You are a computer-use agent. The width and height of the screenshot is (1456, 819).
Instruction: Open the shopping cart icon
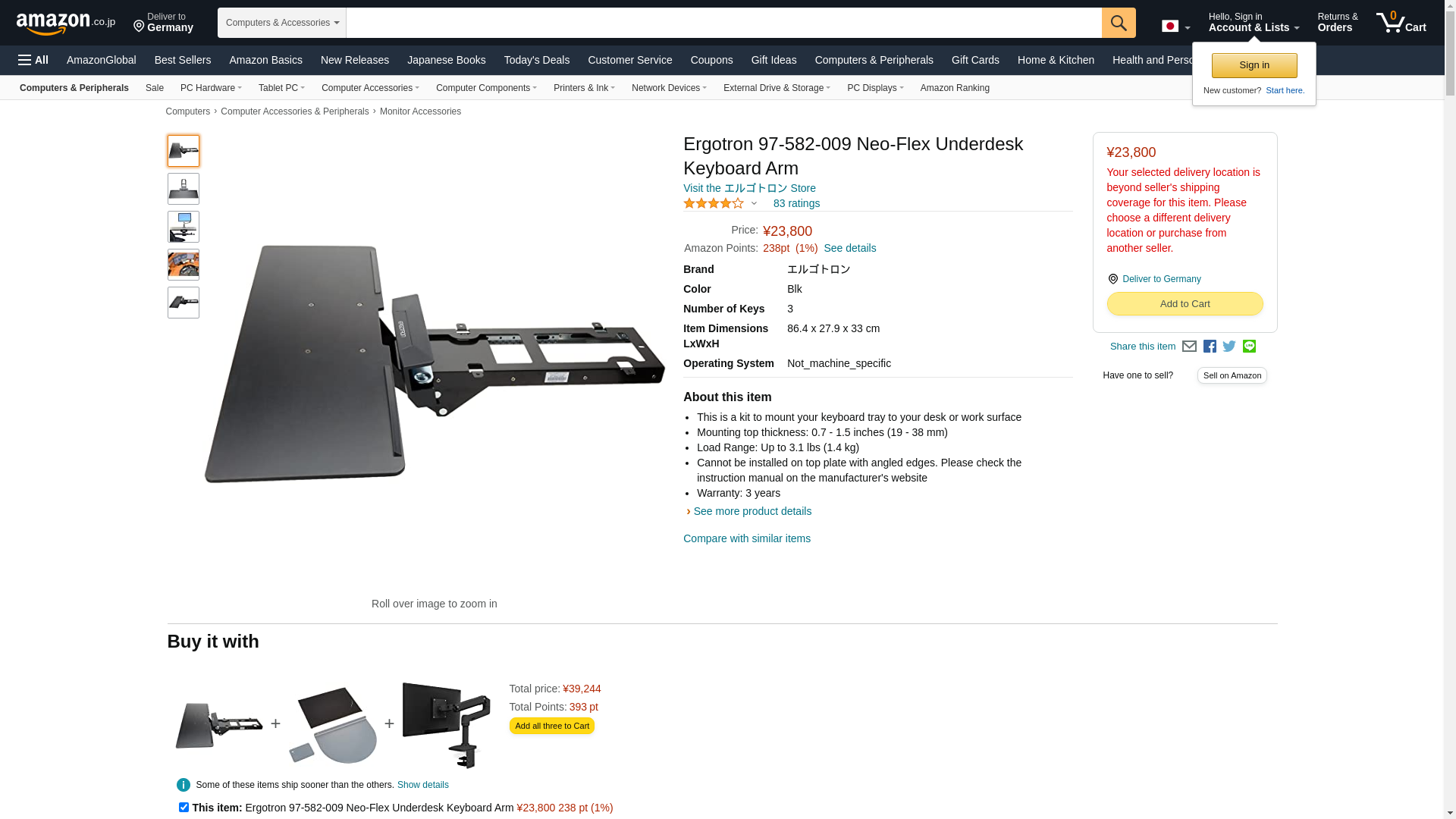pos(1401,23)
